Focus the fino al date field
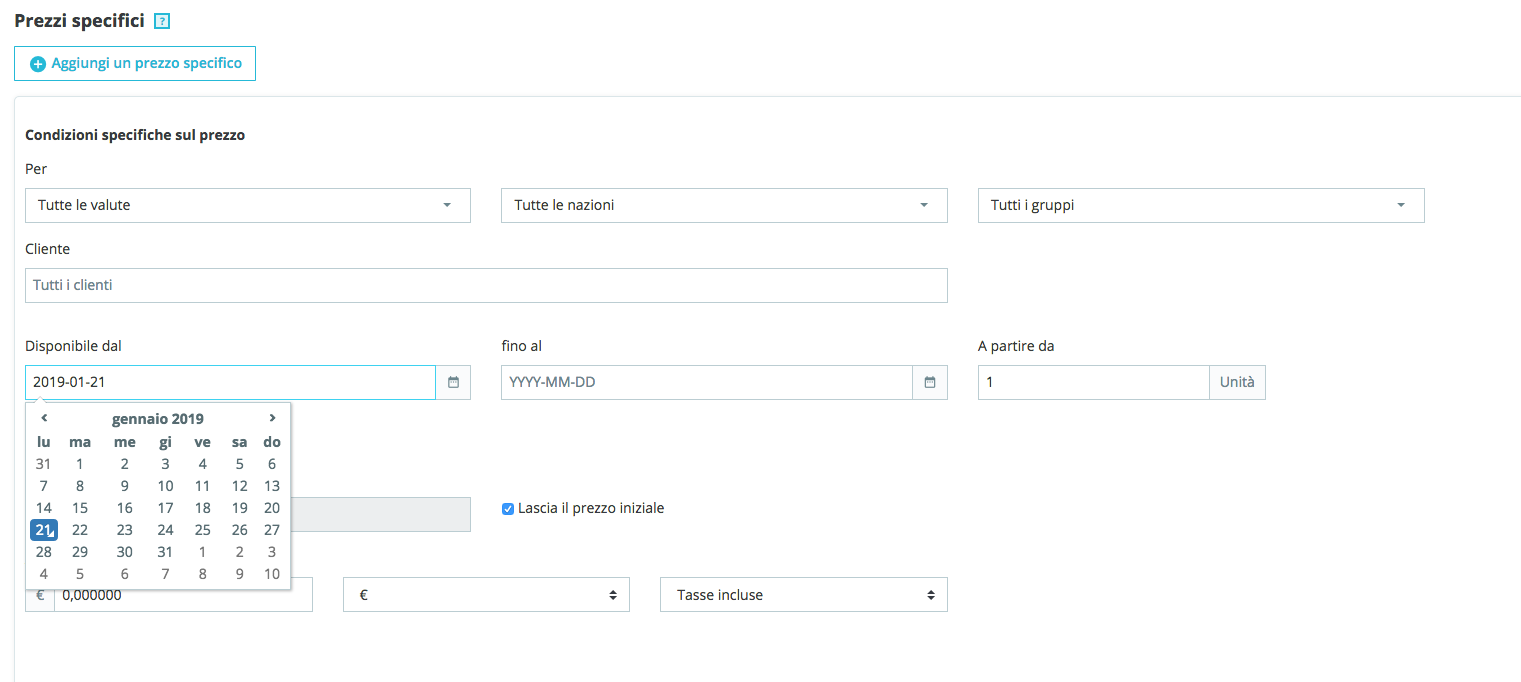1521x682 pixels. pyautogui.click(x=706, y=382)
